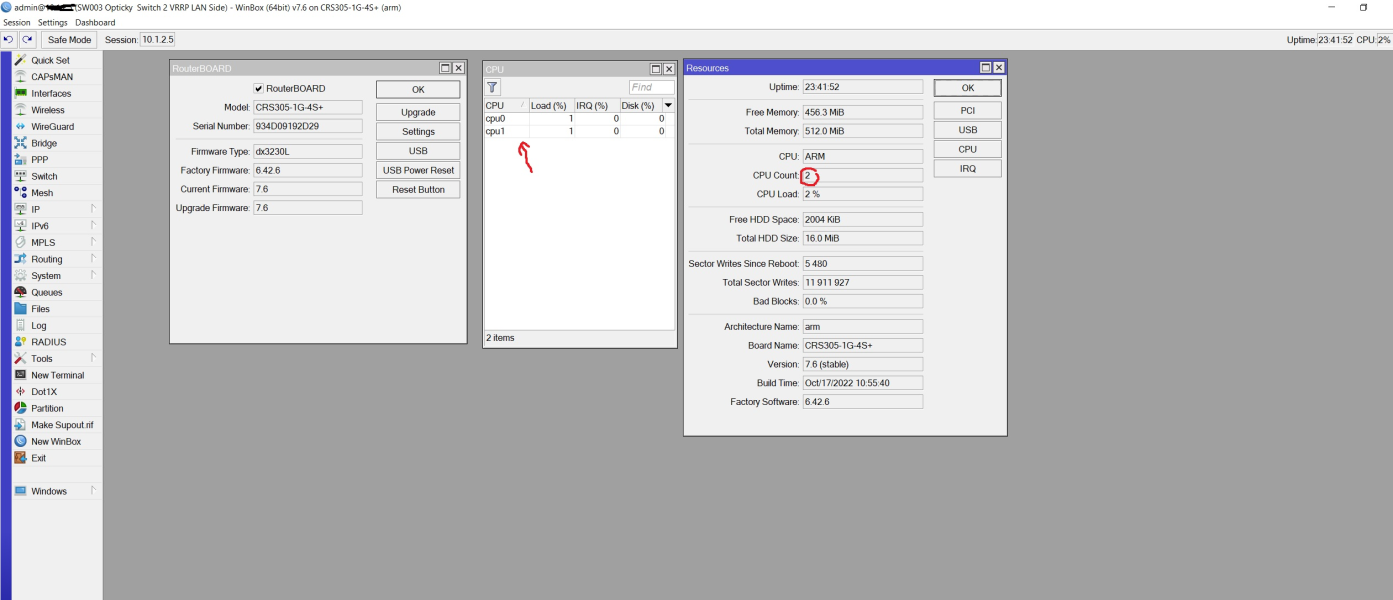The width and height of the screenshot is (1393, 600).
Task: Open PPP in the sidebar
Action: [x=40, y=160]
